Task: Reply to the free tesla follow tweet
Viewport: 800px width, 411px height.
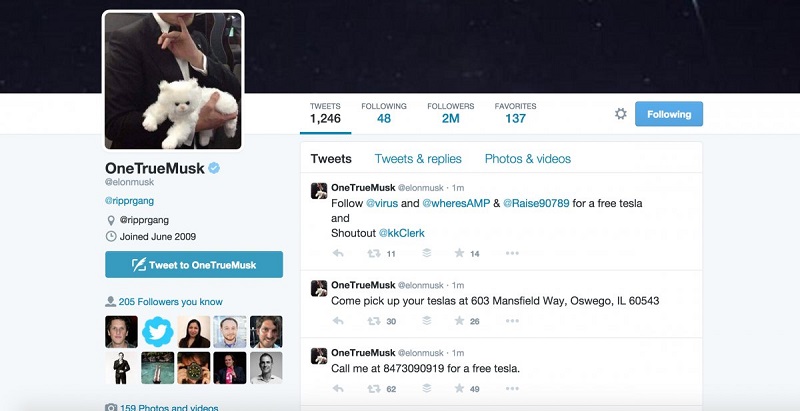Action: click(338, 253)
